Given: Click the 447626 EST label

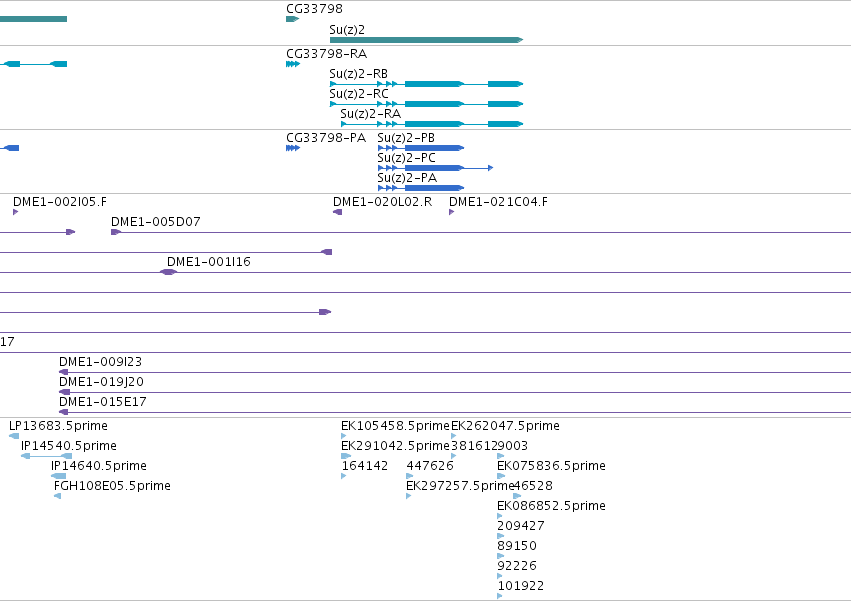Looking at the screenshot, I should [x=429, y=466].
